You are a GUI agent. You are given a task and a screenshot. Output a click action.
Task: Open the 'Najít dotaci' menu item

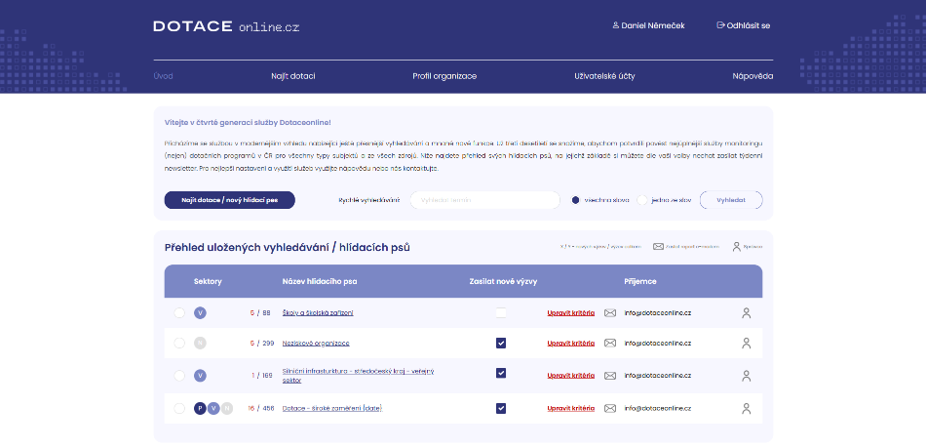pos(293,76)
